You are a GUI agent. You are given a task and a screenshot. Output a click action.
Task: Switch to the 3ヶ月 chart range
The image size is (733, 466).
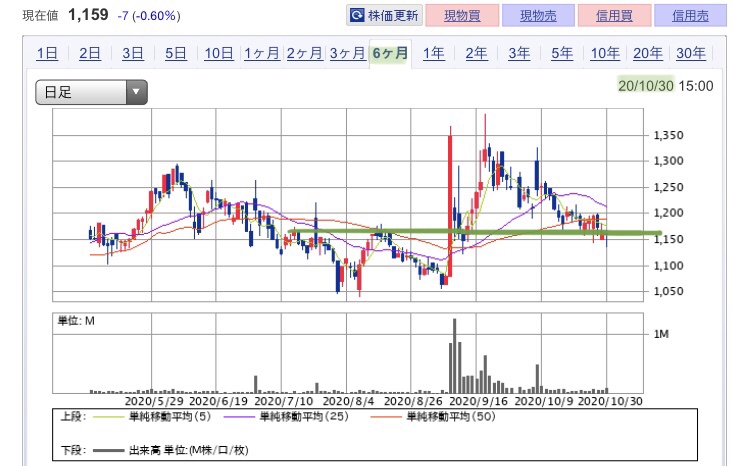coord(347,53)
